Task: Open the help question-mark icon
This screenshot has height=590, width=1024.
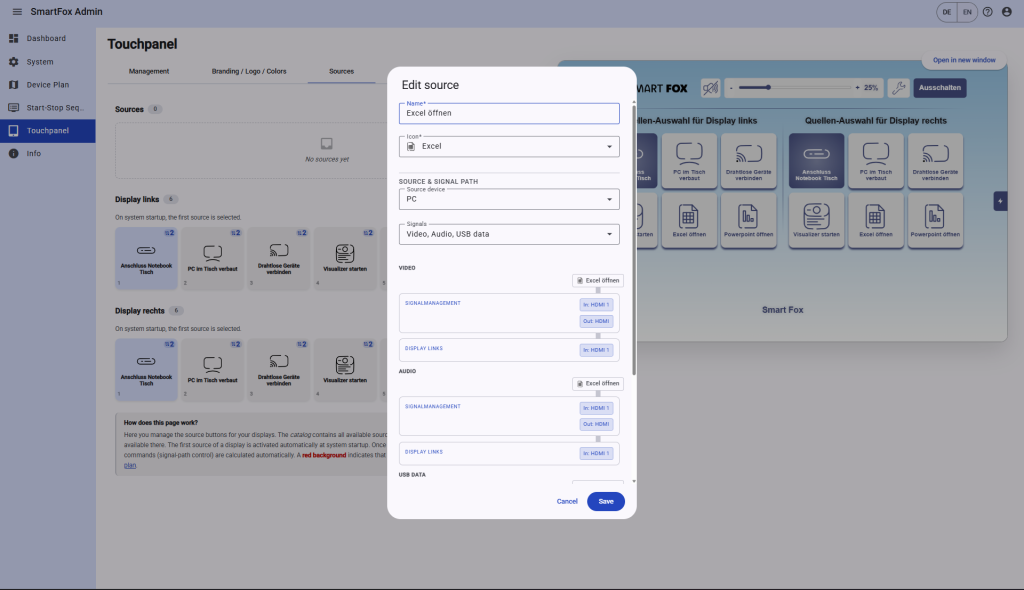Action: tap(987, 12)
